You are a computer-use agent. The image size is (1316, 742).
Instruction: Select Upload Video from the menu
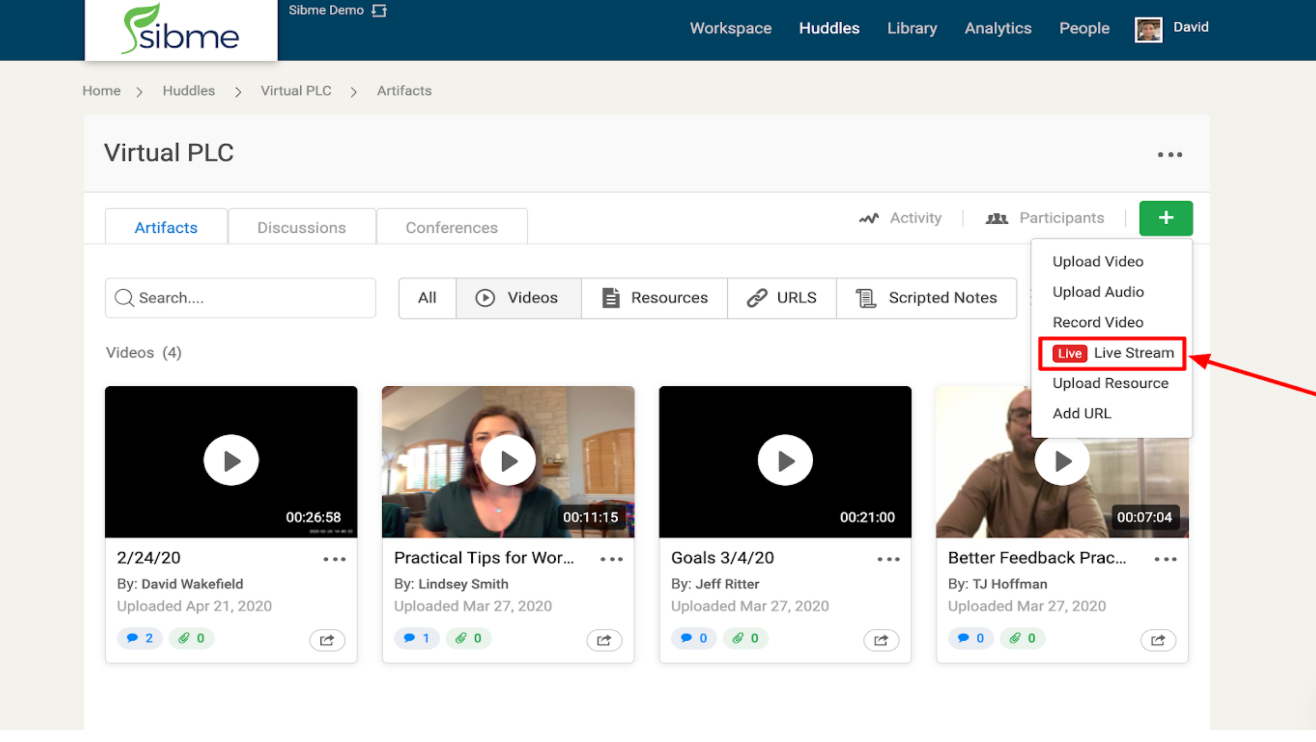tap(1098, 262)
